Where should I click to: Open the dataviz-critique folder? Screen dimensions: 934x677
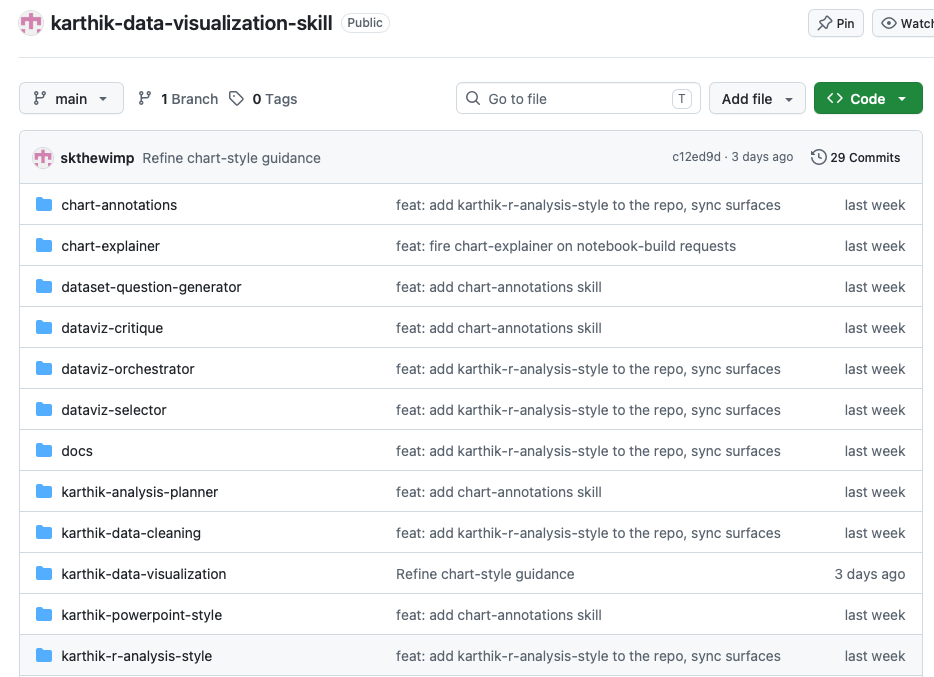[x=112, y=328]
